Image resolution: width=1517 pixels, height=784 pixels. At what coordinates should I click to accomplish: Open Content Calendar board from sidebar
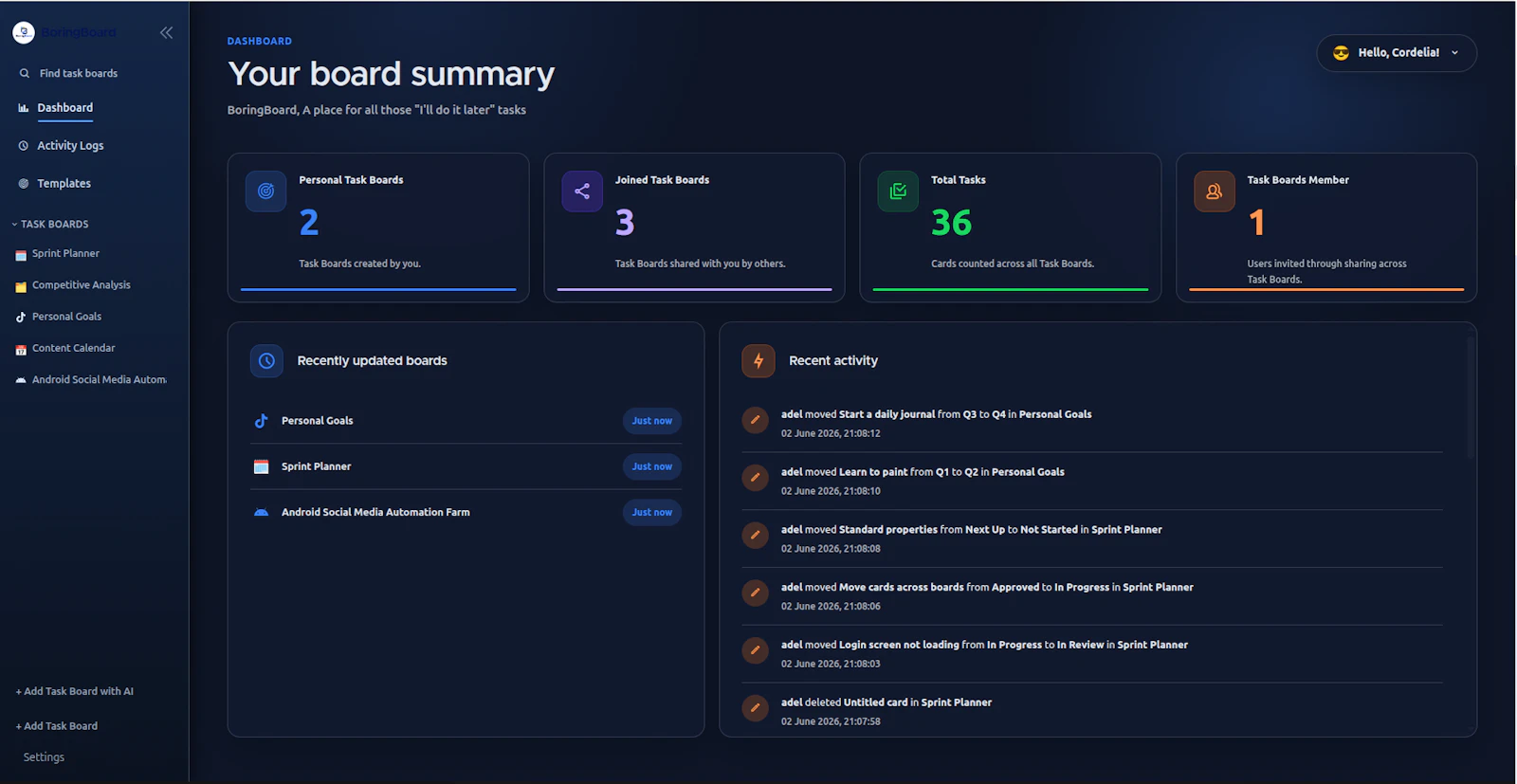pos(73,349)
